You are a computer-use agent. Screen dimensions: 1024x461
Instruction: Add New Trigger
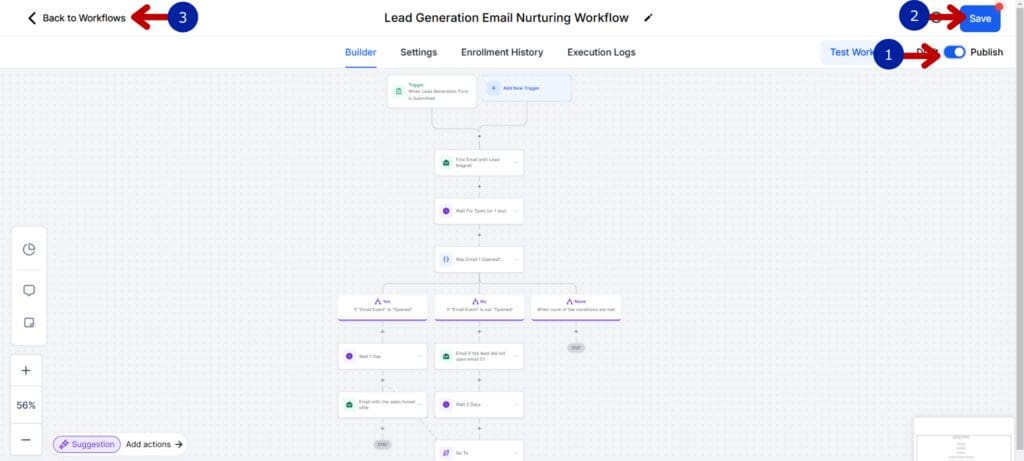click(527, 88)
